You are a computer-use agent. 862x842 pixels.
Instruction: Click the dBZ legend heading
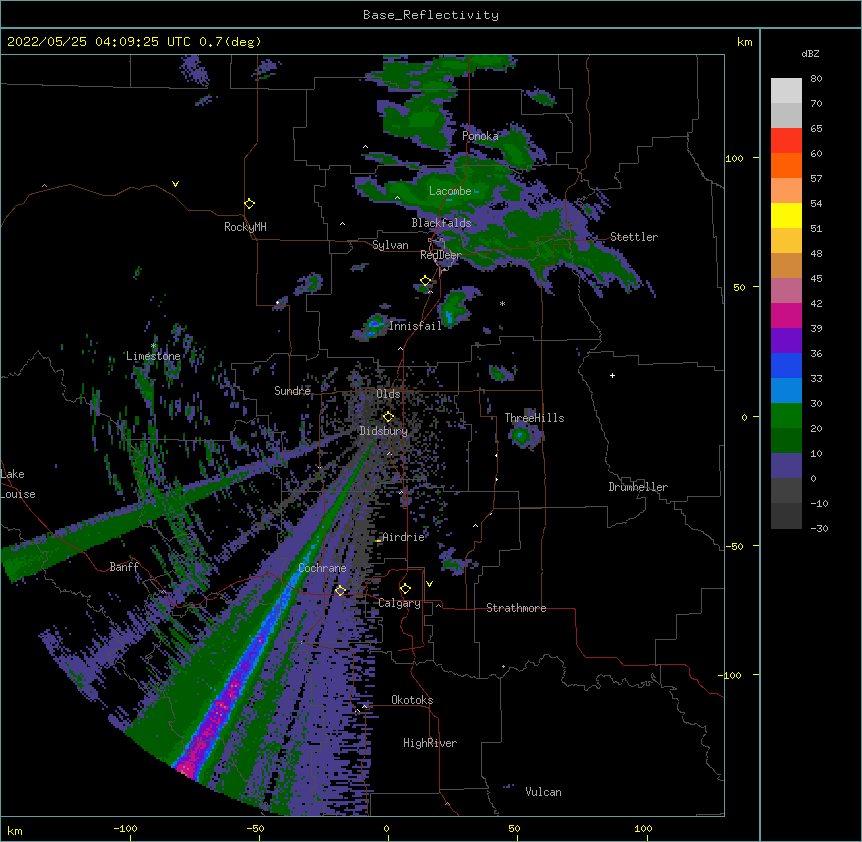(x=810, y=54)
